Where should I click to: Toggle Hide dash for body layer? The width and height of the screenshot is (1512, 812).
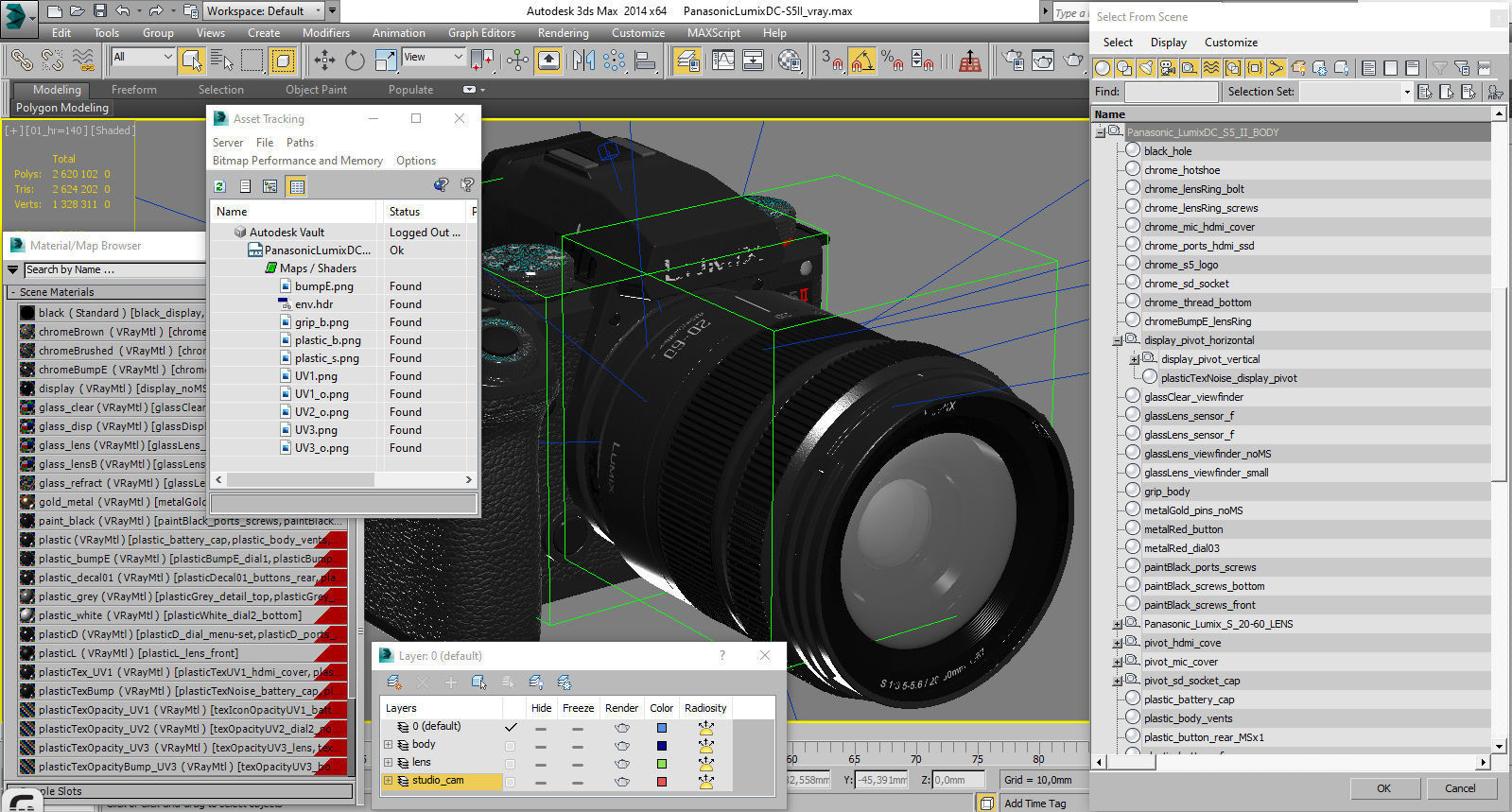click(540, 746)
